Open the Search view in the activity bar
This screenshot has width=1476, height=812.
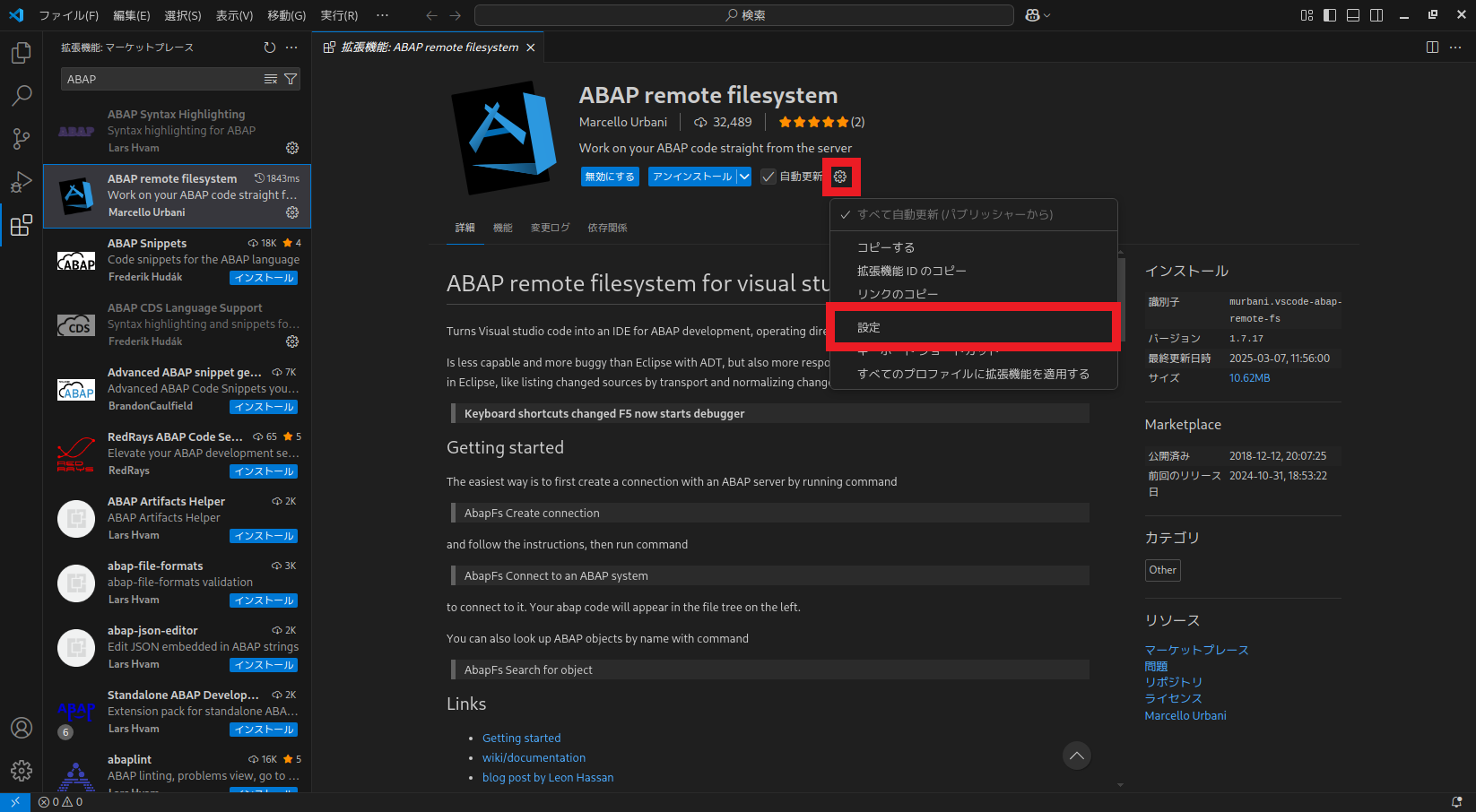(20, 95)
